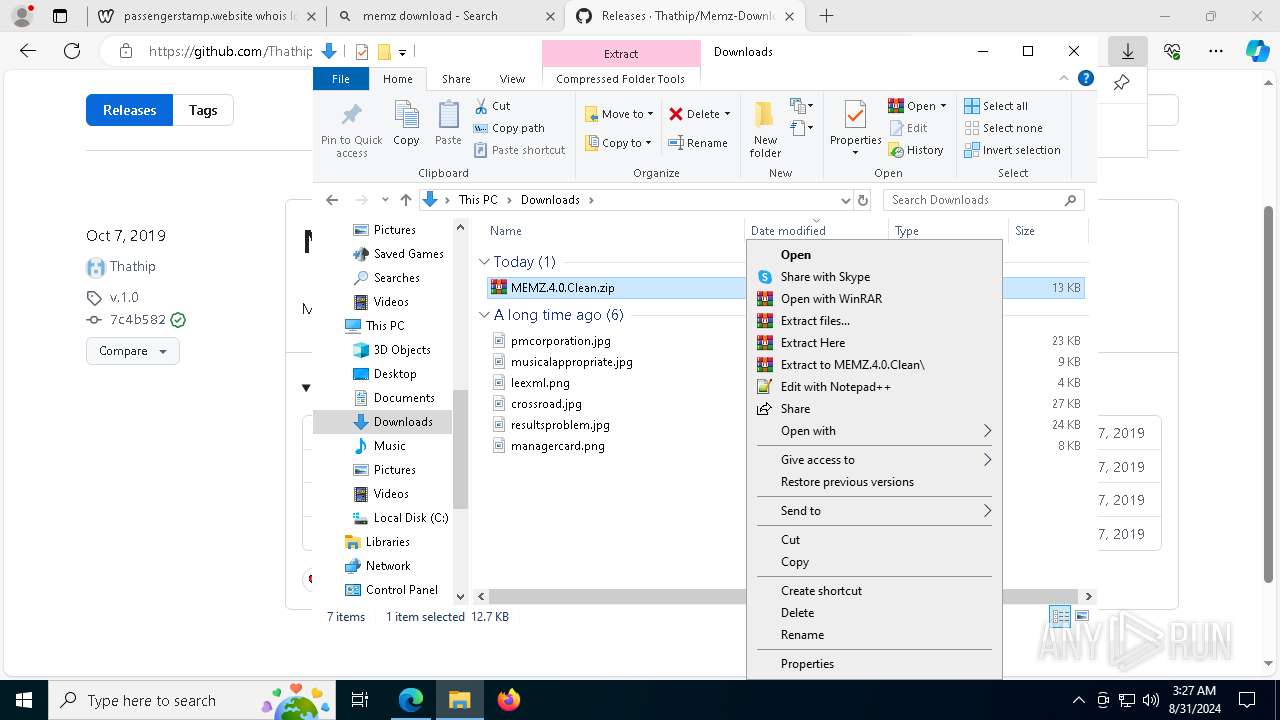Minimize the ribbon with chevron
The image size is (1280, 720).
pyautogui.click(x=1064, y=79)
